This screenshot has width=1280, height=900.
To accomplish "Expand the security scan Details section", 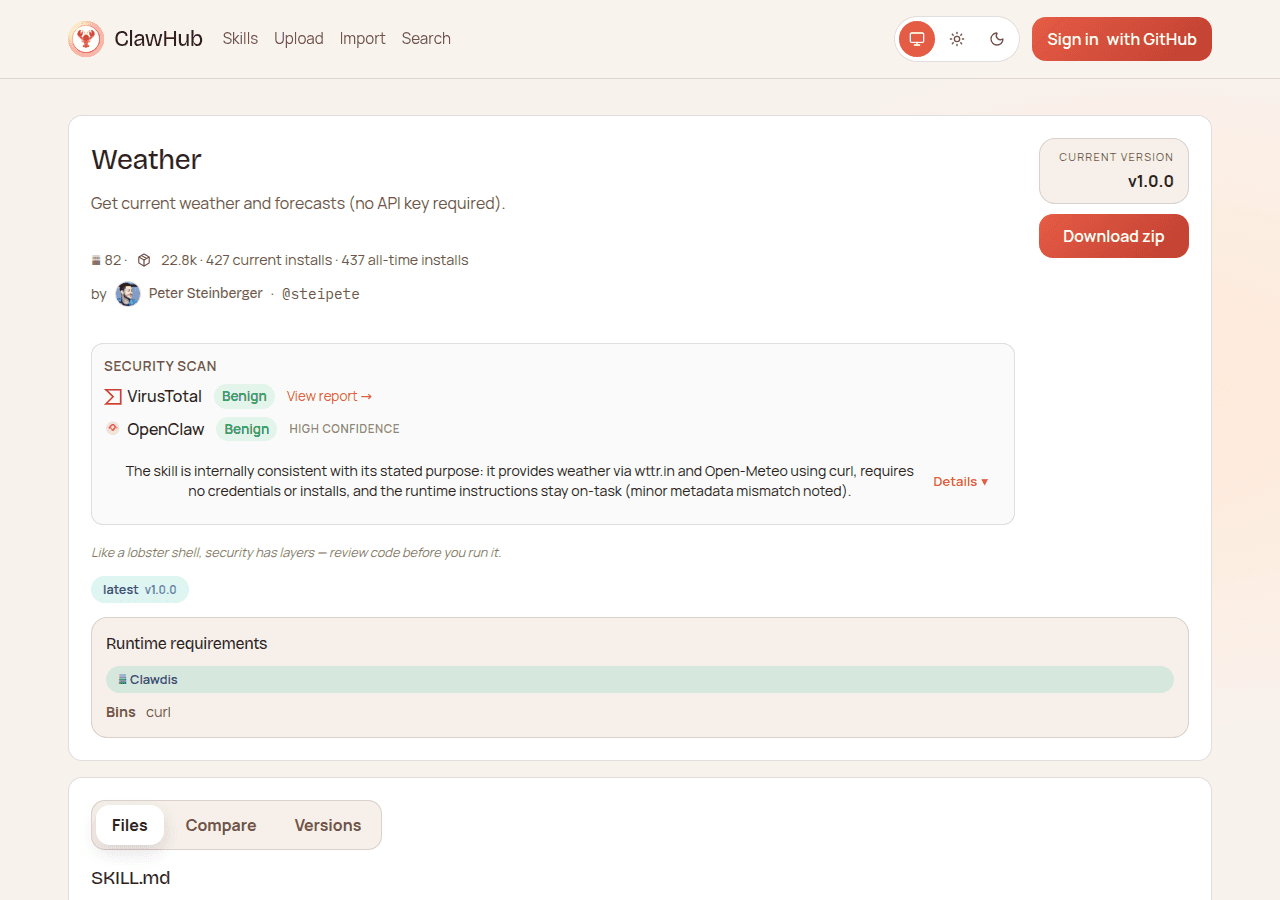I will click(959, 481).
